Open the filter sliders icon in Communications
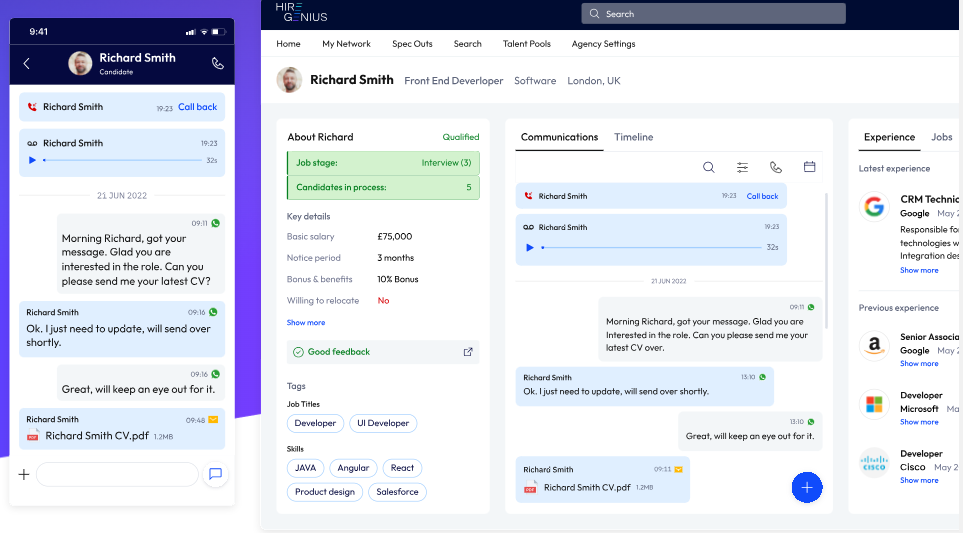The width and height of the screenshot is (963, 533). point(742,167)
